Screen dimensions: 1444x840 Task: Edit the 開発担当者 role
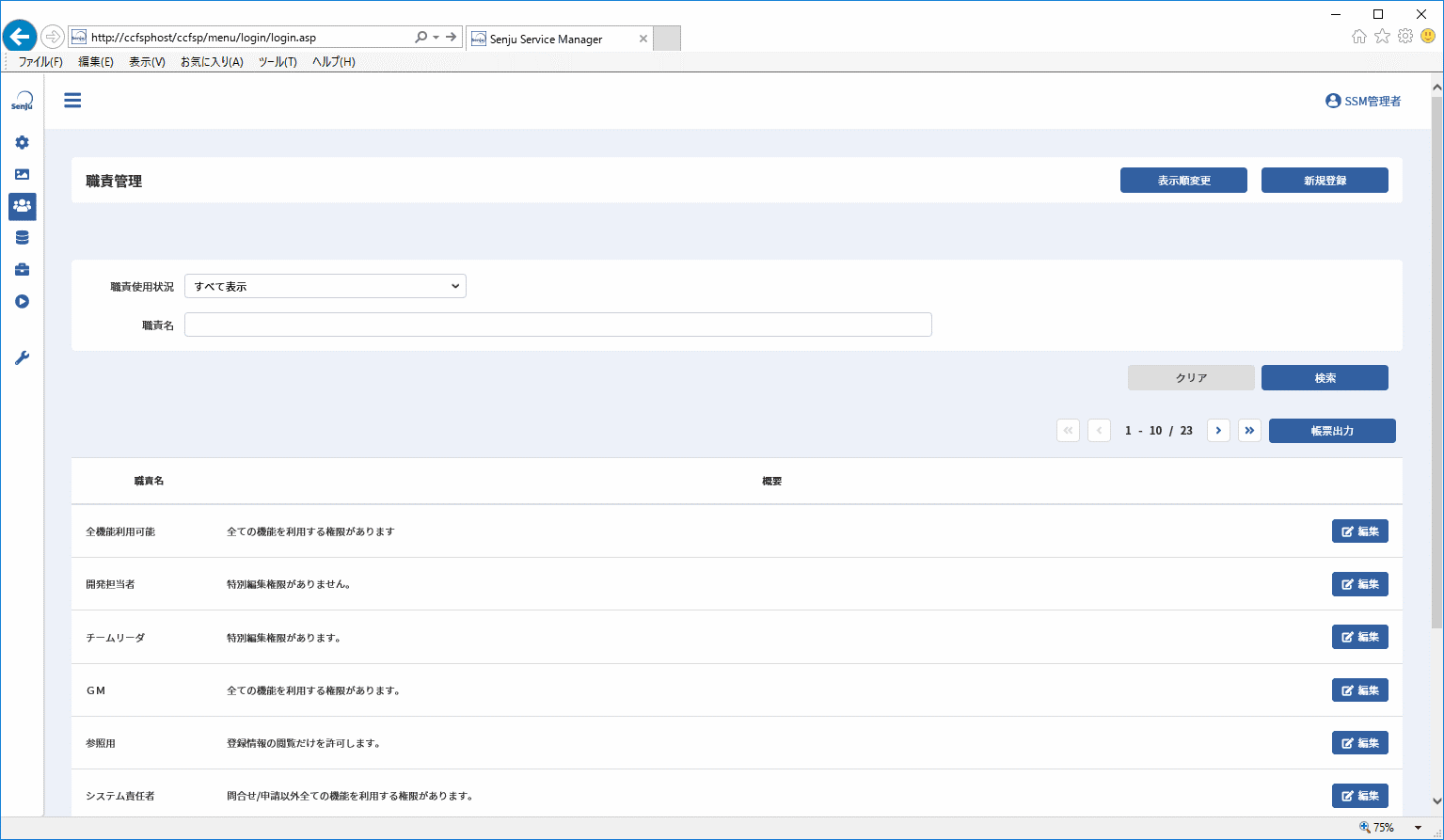point(1360,584)
